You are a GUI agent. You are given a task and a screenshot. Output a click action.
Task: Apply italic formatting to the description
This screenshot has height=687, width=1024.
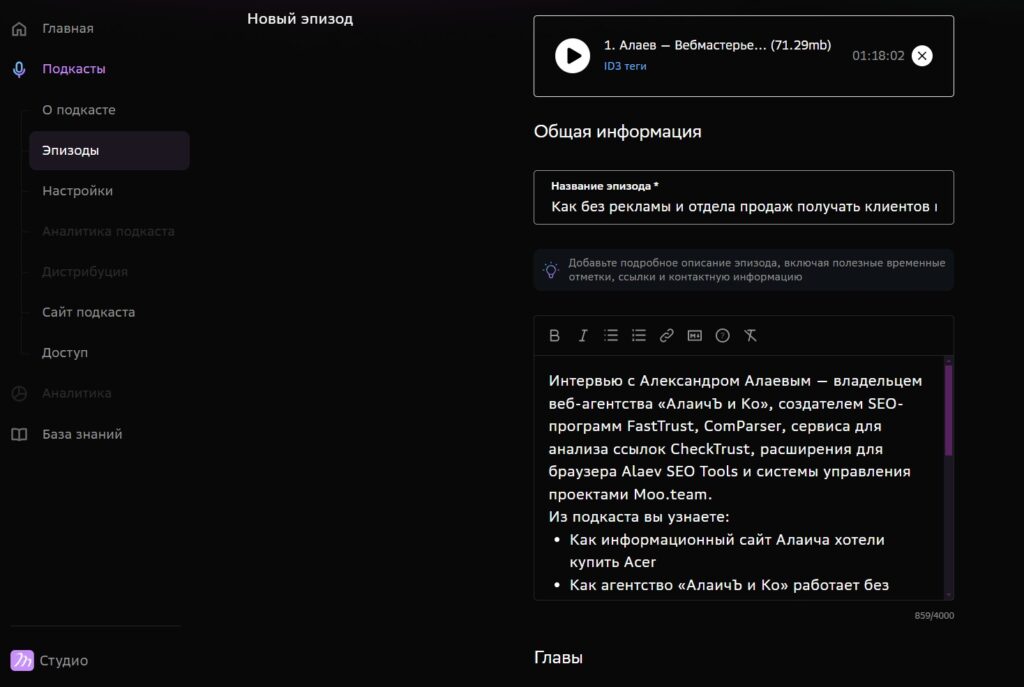click(x=583, y=336)
